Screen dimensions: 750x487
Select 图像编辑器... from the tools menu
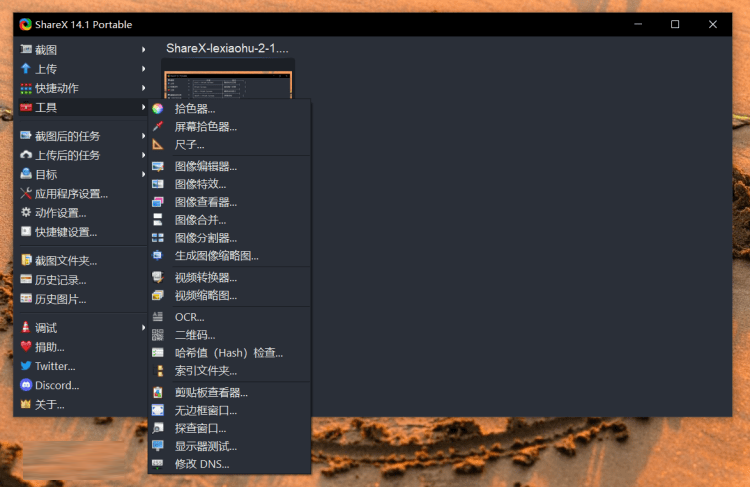230,166
